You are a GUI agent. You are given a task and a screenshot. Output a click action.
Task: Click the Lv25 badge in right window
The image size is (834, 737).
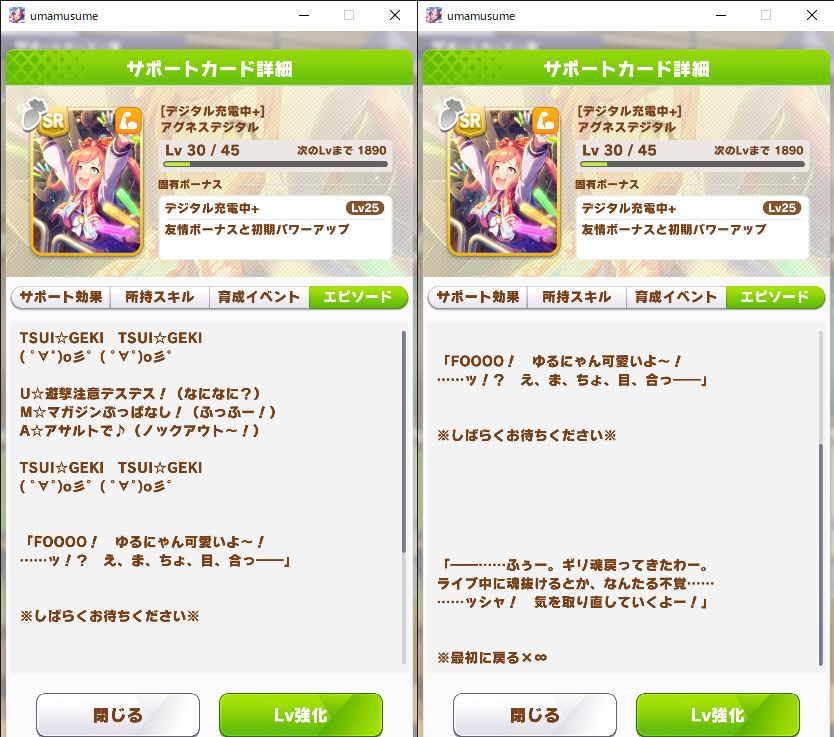(x=782, y=208)
